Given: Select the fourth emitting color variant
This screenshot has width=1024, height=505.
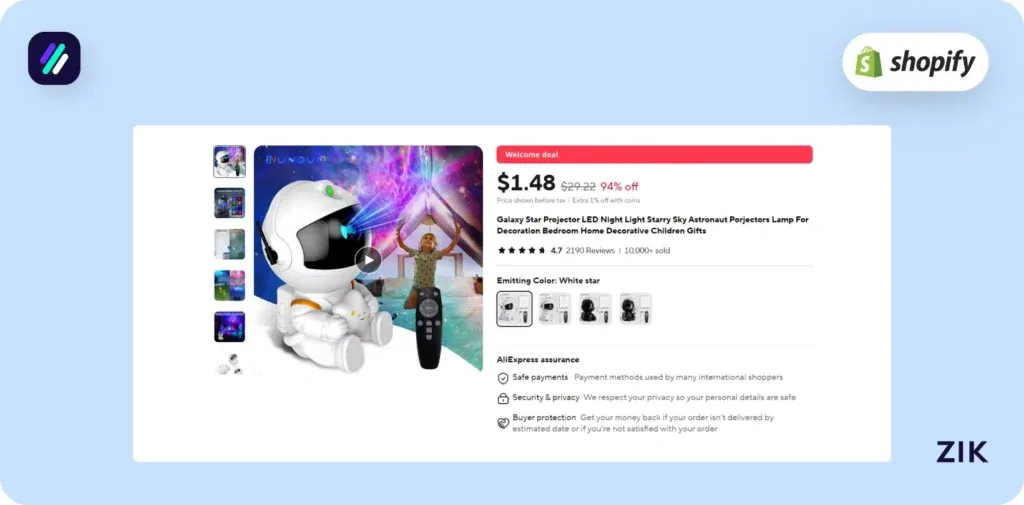Looking at the screenshot, I should (635, 308).
